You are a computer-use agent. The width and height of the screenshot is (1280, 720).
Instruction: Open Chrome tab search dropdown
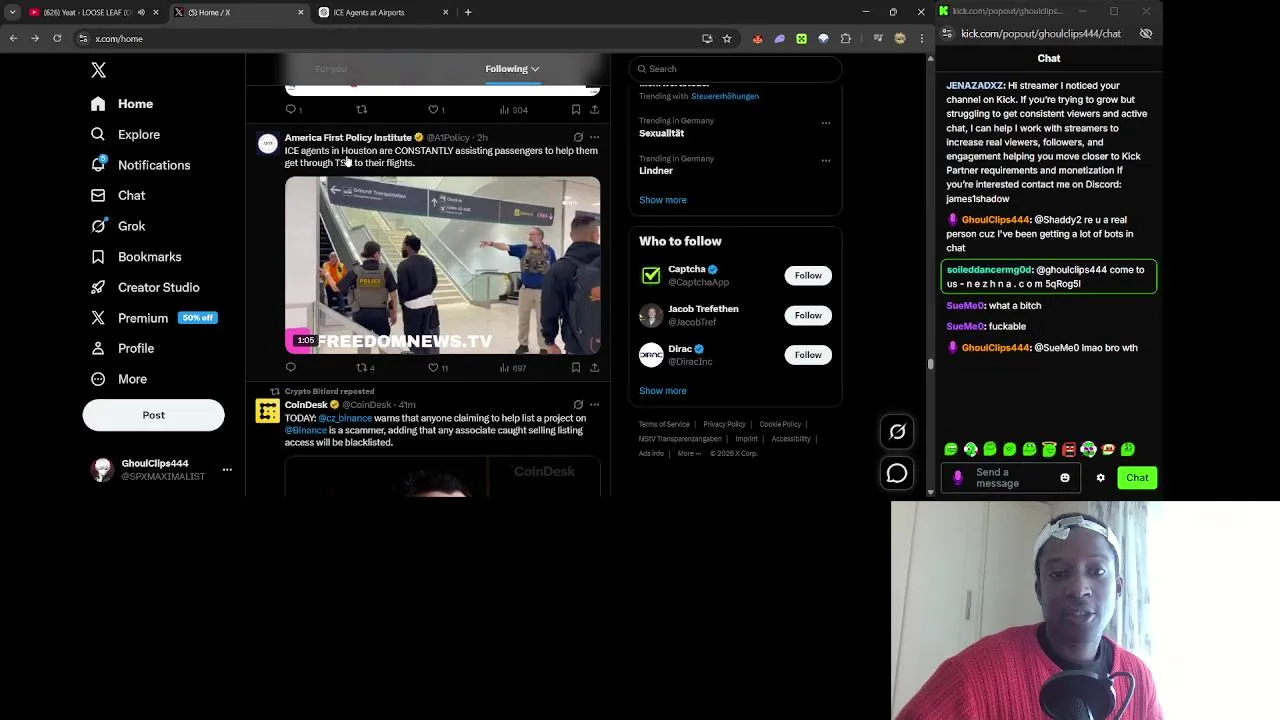coord(12,12)
